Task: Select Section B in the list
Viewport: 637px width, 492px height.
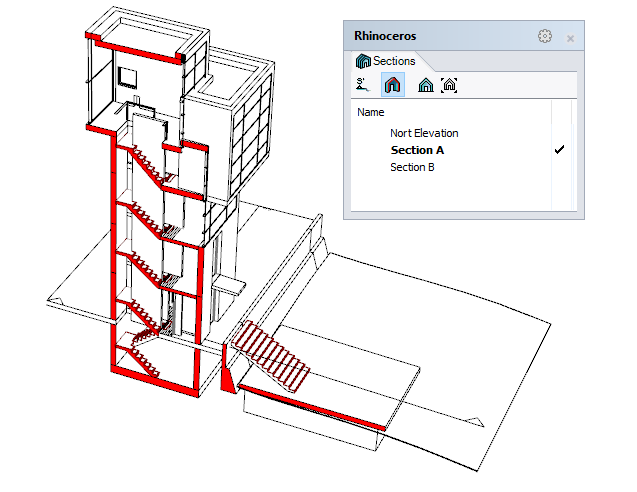Action: click(x=412, y=167)
